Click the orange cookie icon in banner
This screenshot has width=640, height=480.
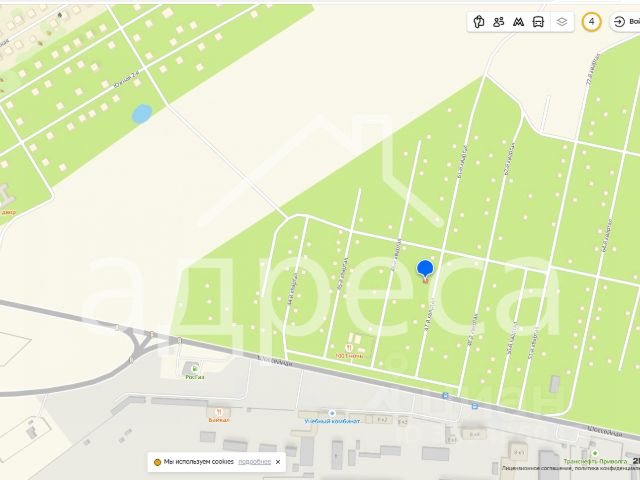click(x=157, y=462)
